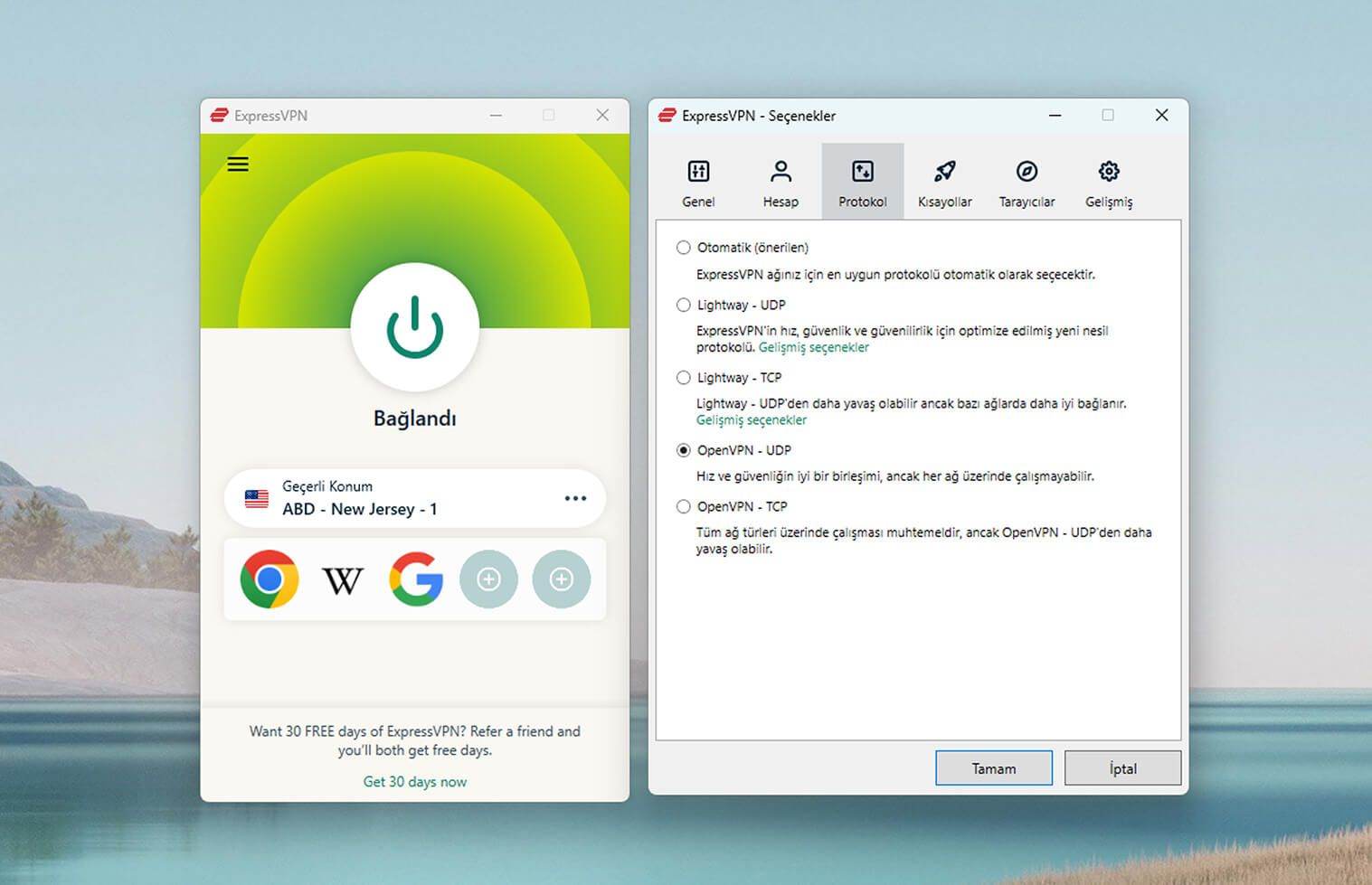
Task: Minimize the main ExpressVPN window
Action: [x=496, y=115]
